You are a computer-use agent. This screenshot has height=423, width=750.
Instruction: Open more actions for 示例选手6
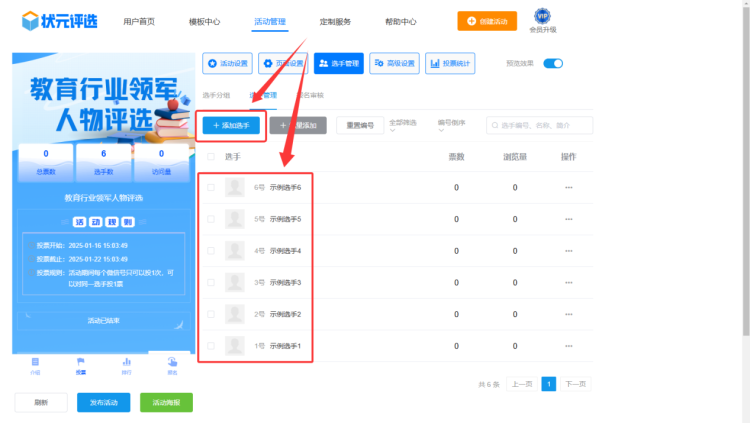pos(568,187)
